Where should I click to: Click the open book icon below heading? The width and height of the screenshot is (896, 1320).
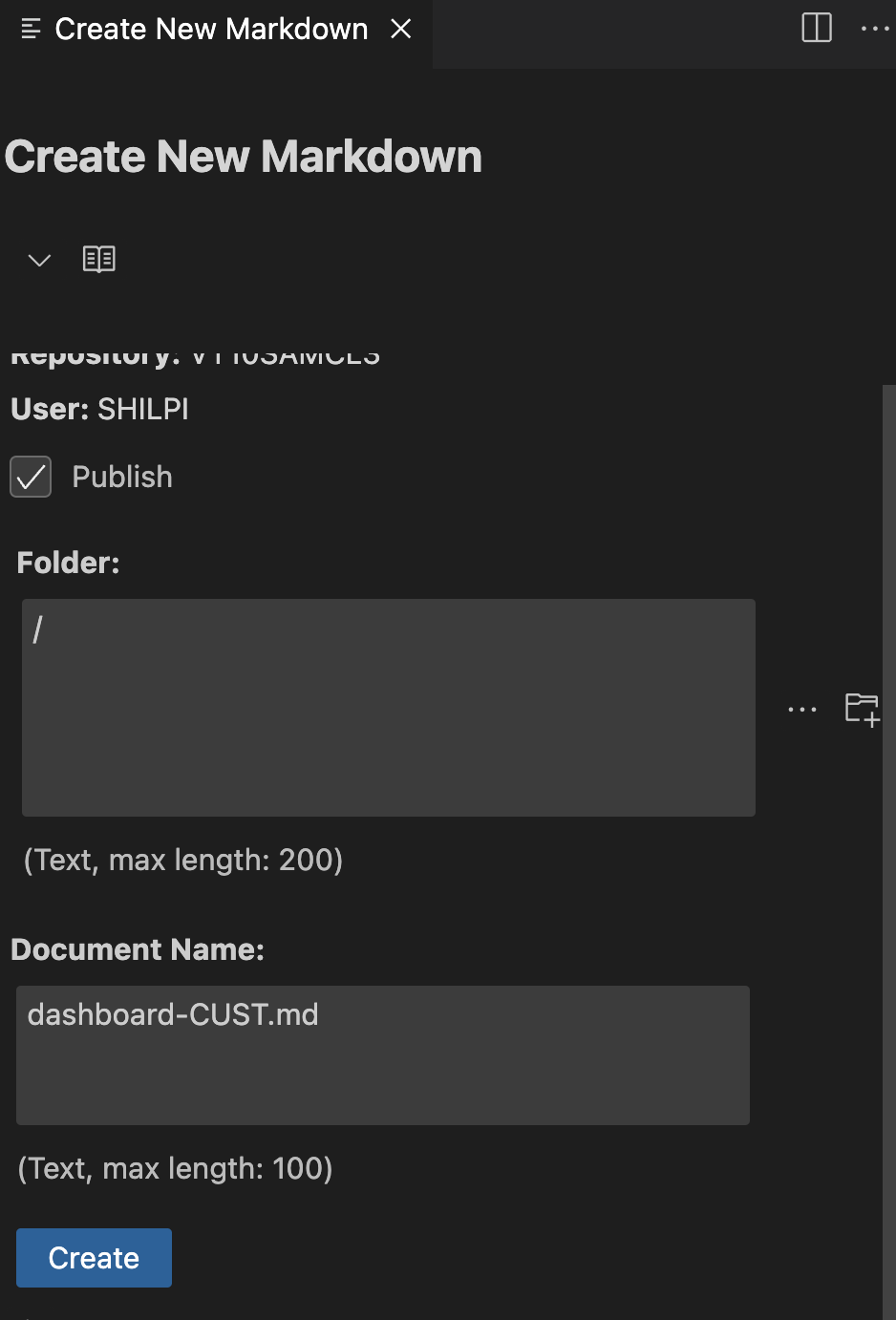point(99,259)
